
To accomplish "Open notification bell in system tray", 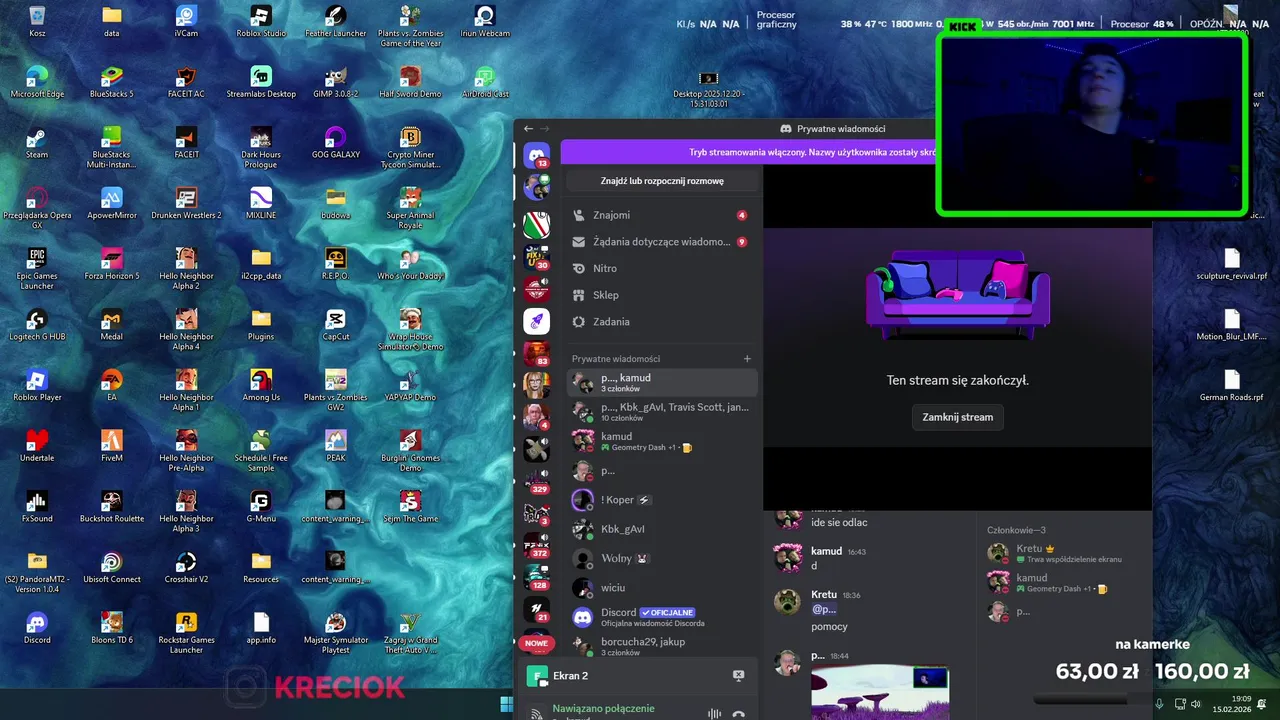I will tap(1261, 704).
